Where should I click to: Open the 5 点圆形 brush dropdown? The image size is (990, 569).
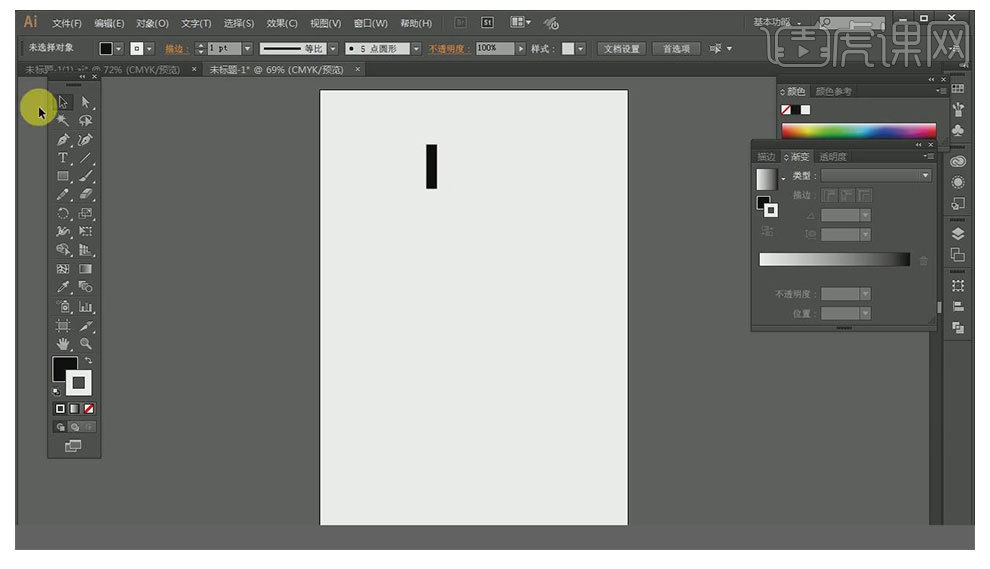pyautogui.click(x=416, y=48)
